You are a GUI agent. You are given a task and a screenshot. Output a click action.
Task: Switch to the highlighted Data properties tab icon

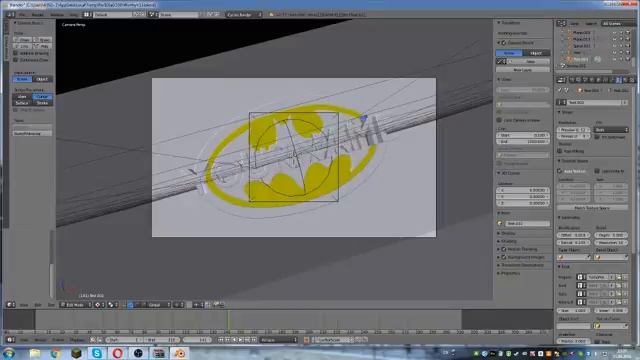click(x=619, y=80)
